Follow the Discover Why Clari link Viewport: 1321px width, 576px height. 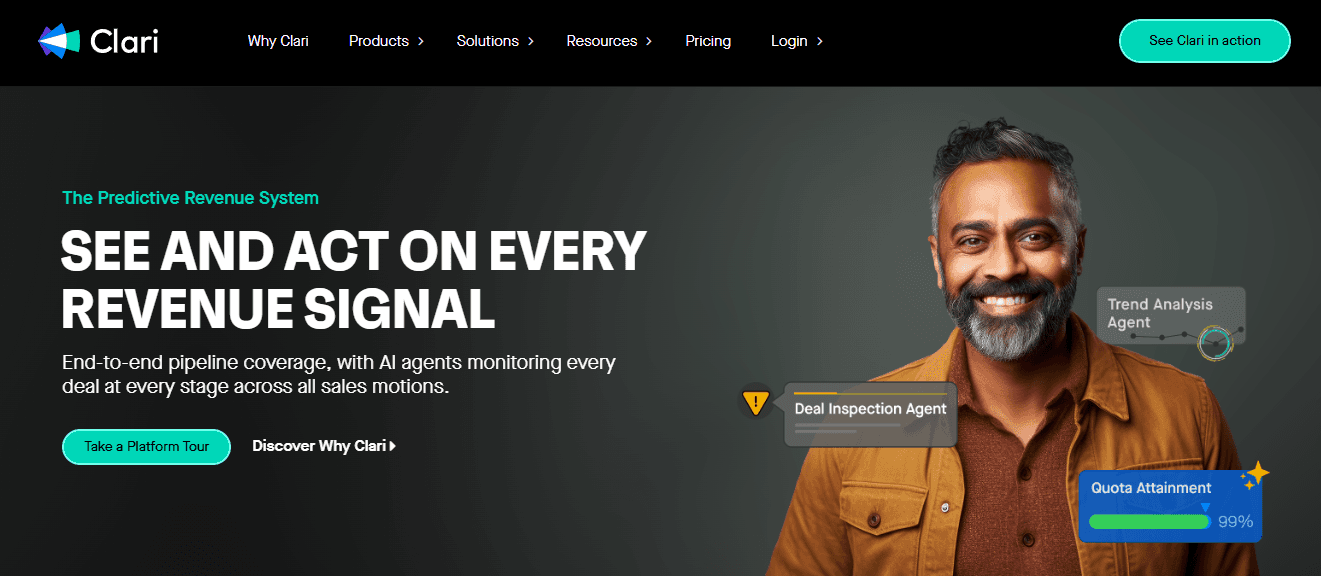pos(319,446)
